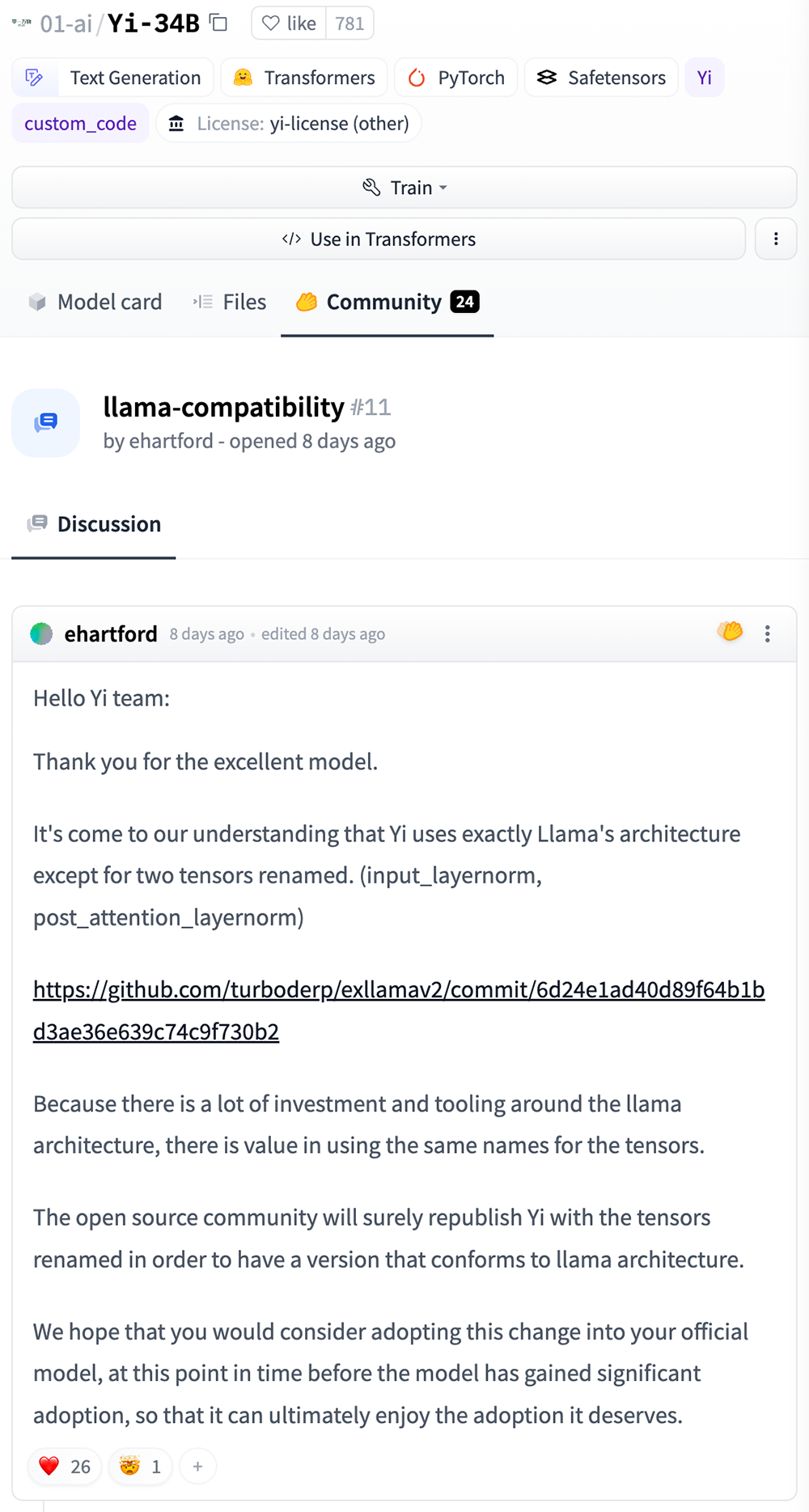Like the Yi-34B model
This screenshot has width=809, height=1512.
click(290, 23)
